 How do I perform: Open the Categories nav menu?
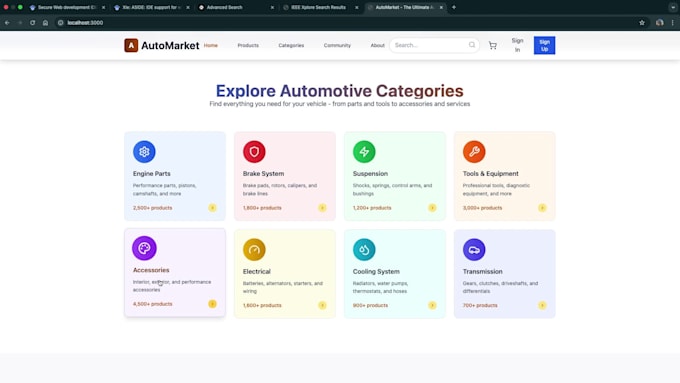(291, 45)
